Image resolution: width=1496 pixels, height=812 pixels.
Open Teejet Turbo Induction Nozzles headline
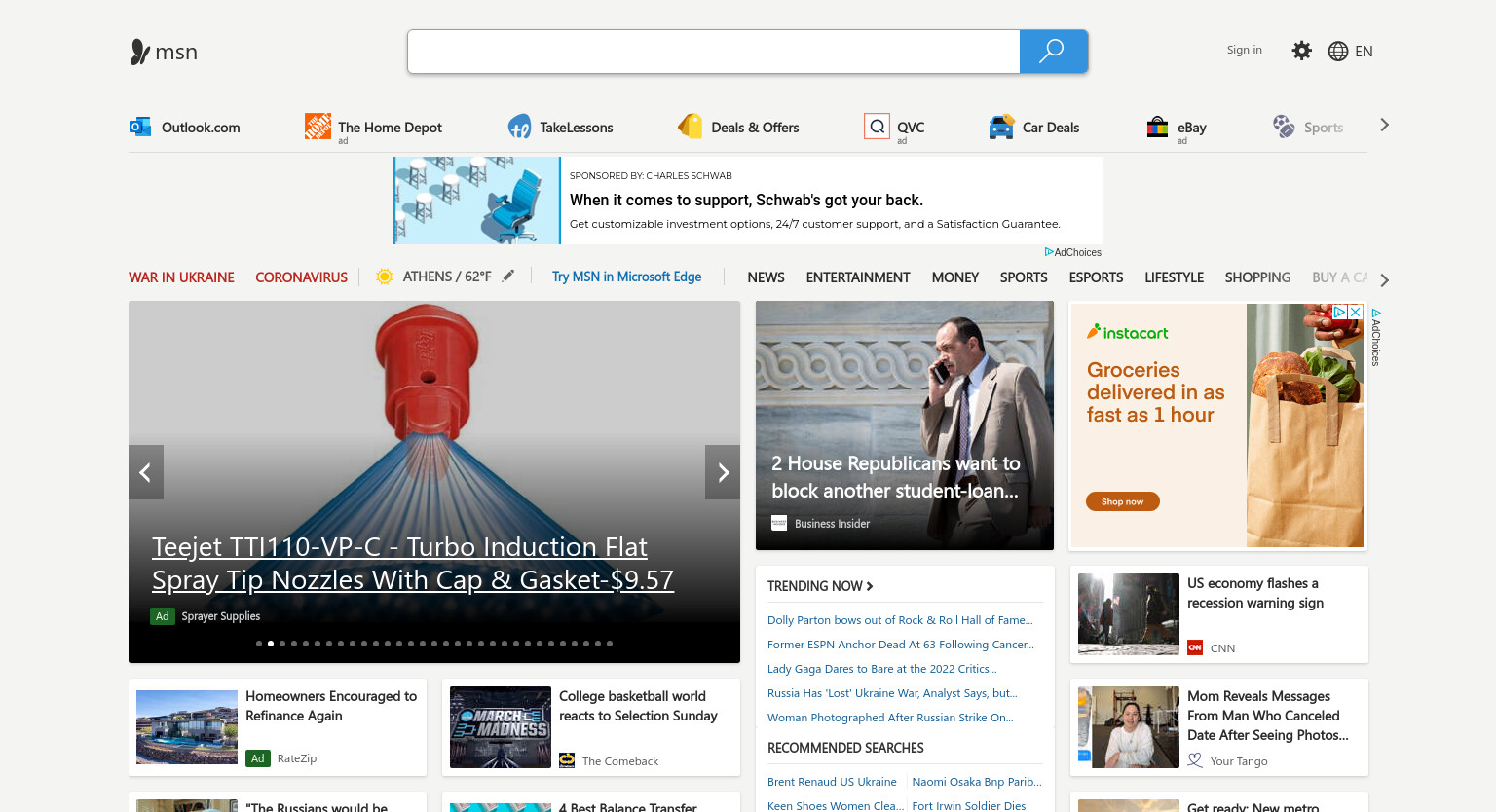[x=413, y=563]
